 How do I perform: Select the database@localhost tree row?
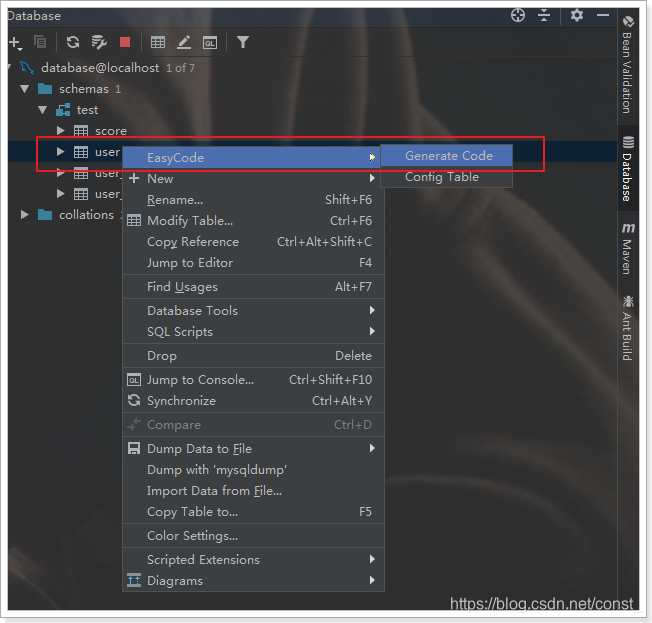312,68
